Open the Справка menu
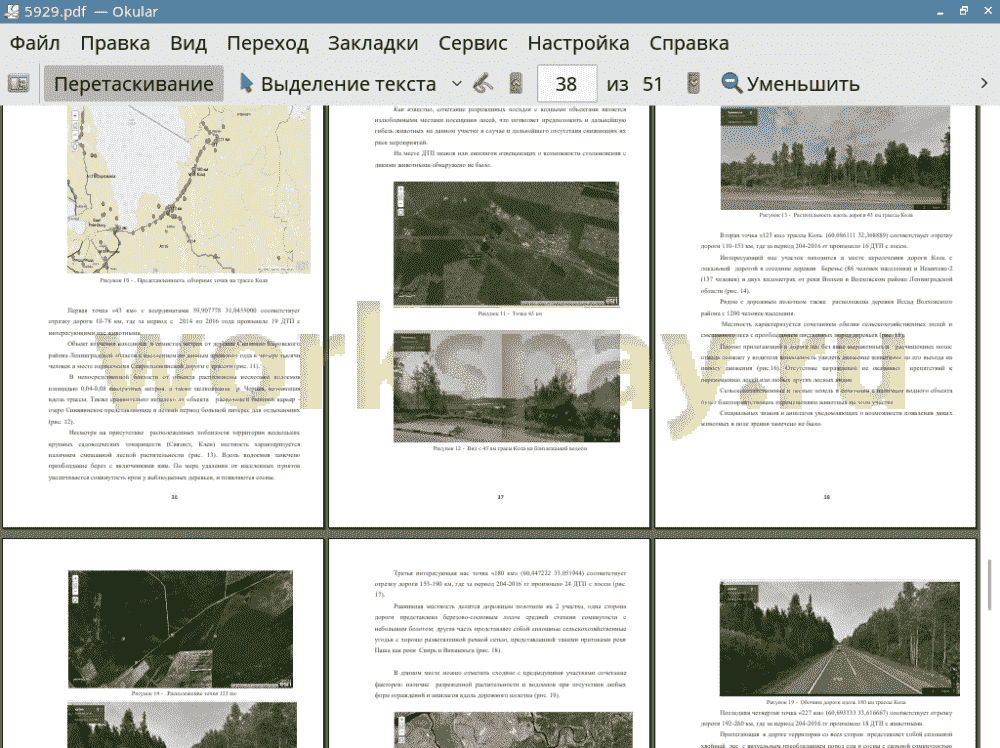The width and height of the screenshot is (1000, 748). coord(689,43)
